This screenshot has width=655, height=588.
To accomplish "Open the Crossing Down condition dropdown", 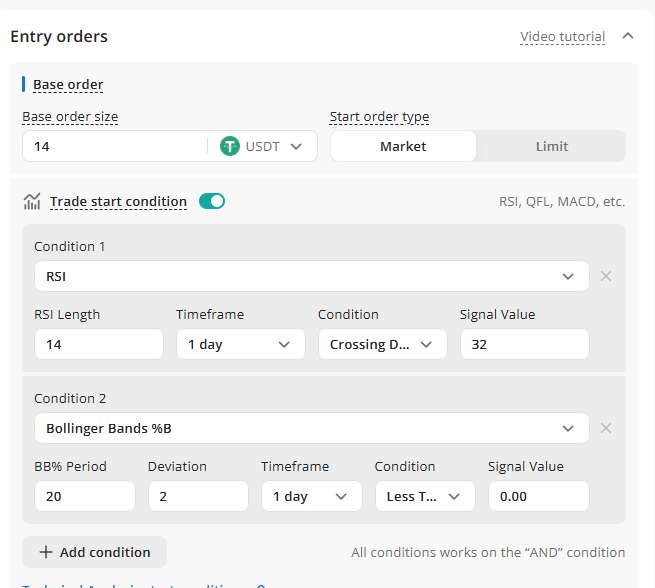I will pyautogui.click(x=382, y=344).
